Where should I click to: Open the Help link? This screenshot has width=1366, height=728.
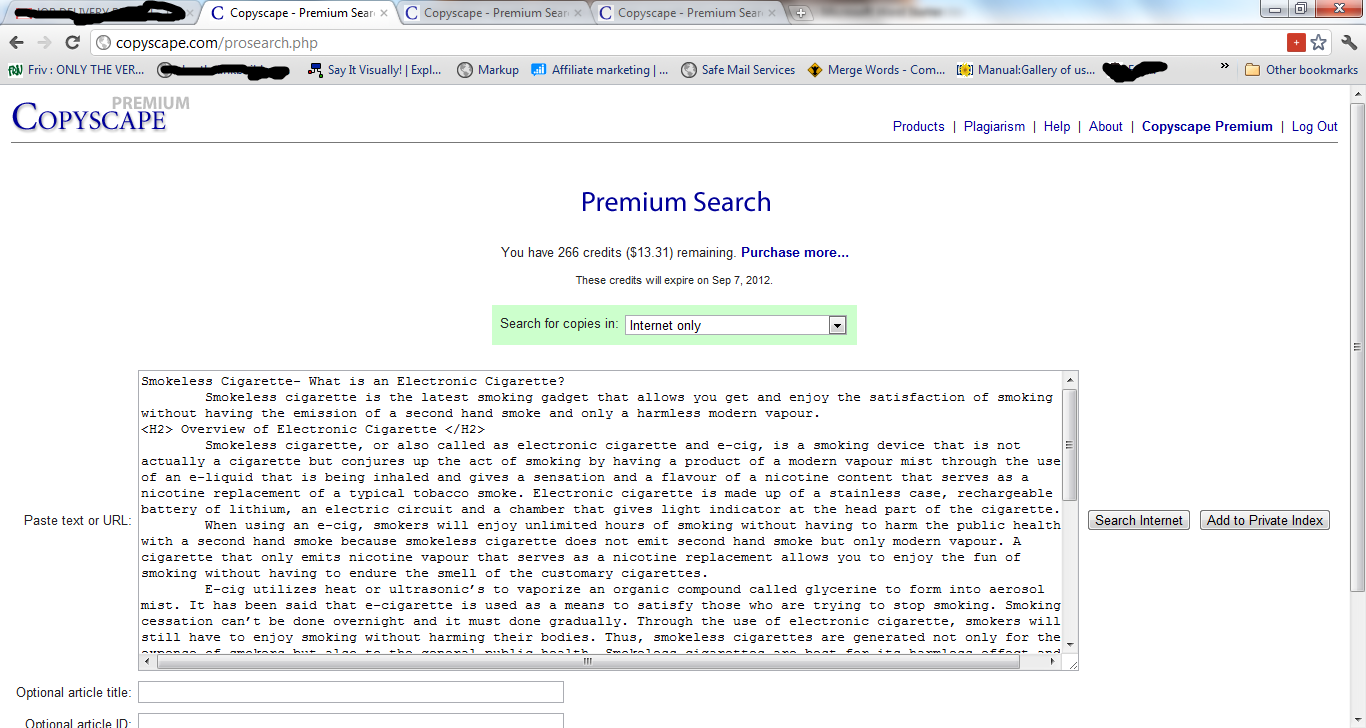pos(1057,127)
